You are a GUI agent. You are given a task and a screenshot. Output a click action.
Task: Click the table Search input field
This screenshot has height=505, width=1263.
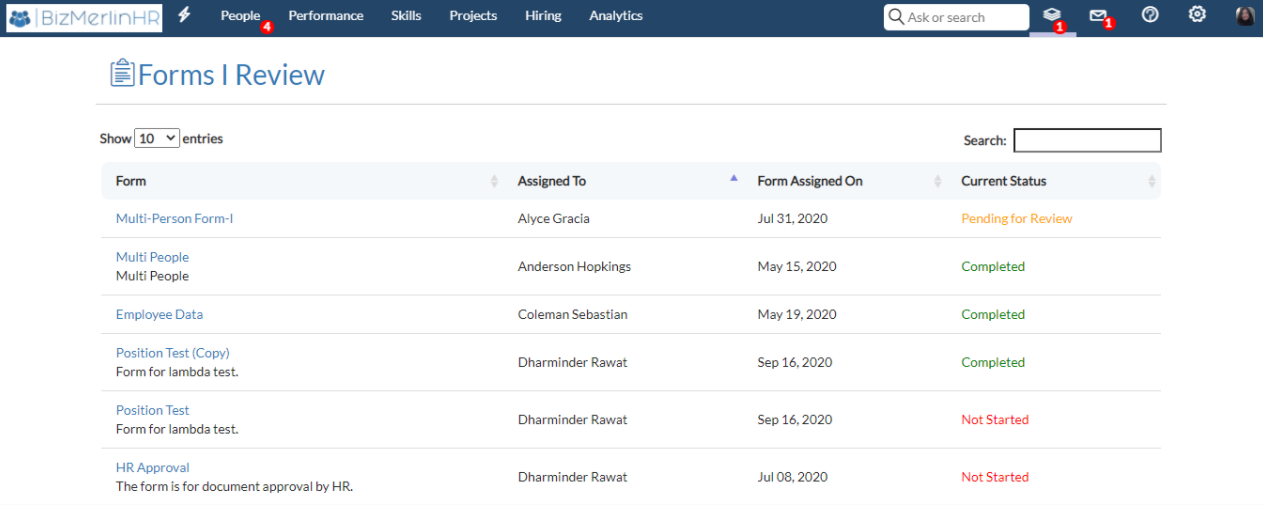point(1087,140)
